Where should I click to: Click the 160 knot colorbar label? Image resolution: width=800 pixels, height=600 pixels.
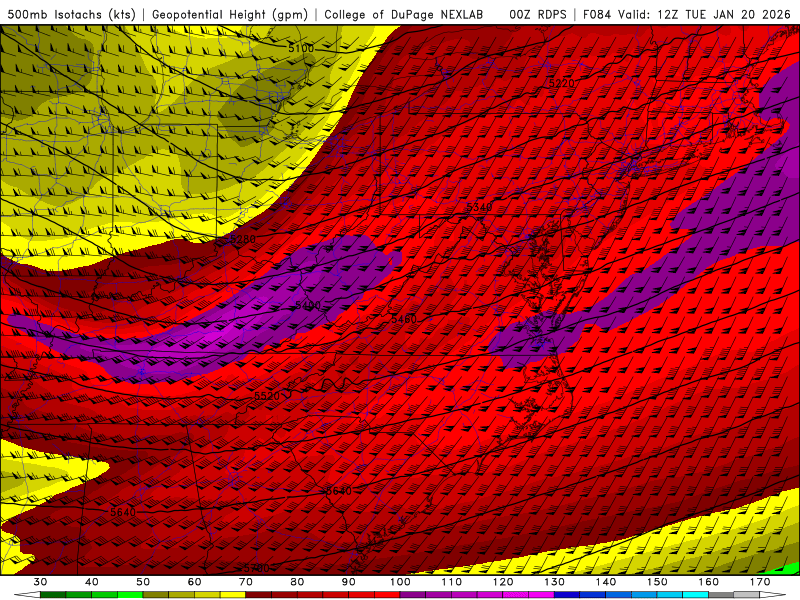click(709, 582)
